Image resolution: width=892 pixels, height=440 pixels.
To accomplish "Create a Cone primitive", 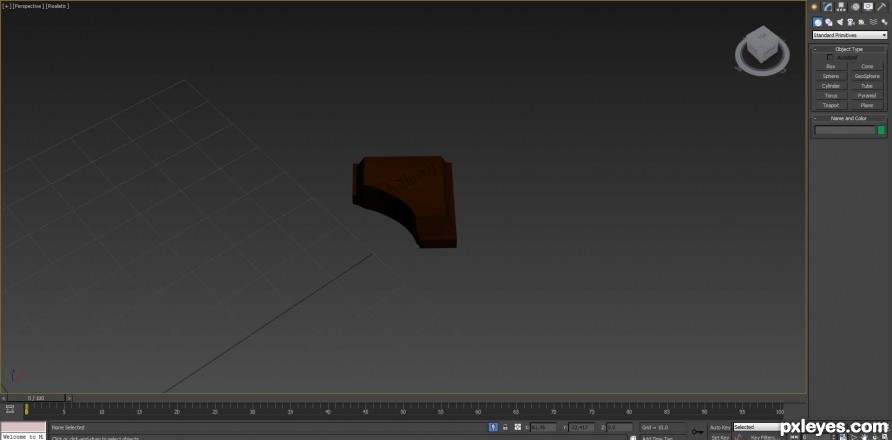I will tap(867, 67).
